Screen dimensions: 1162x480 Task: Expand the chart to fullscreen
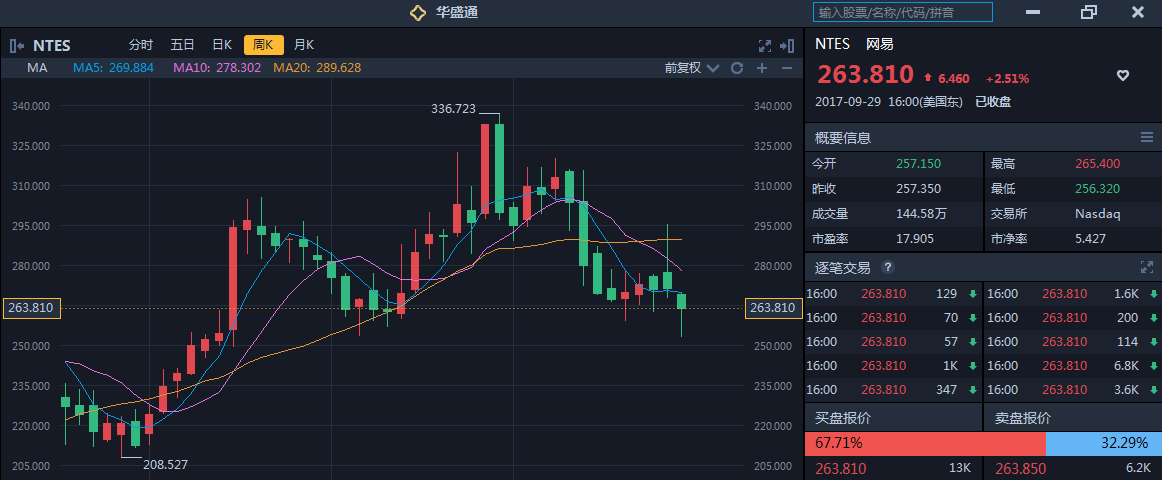tap(764, 45)
